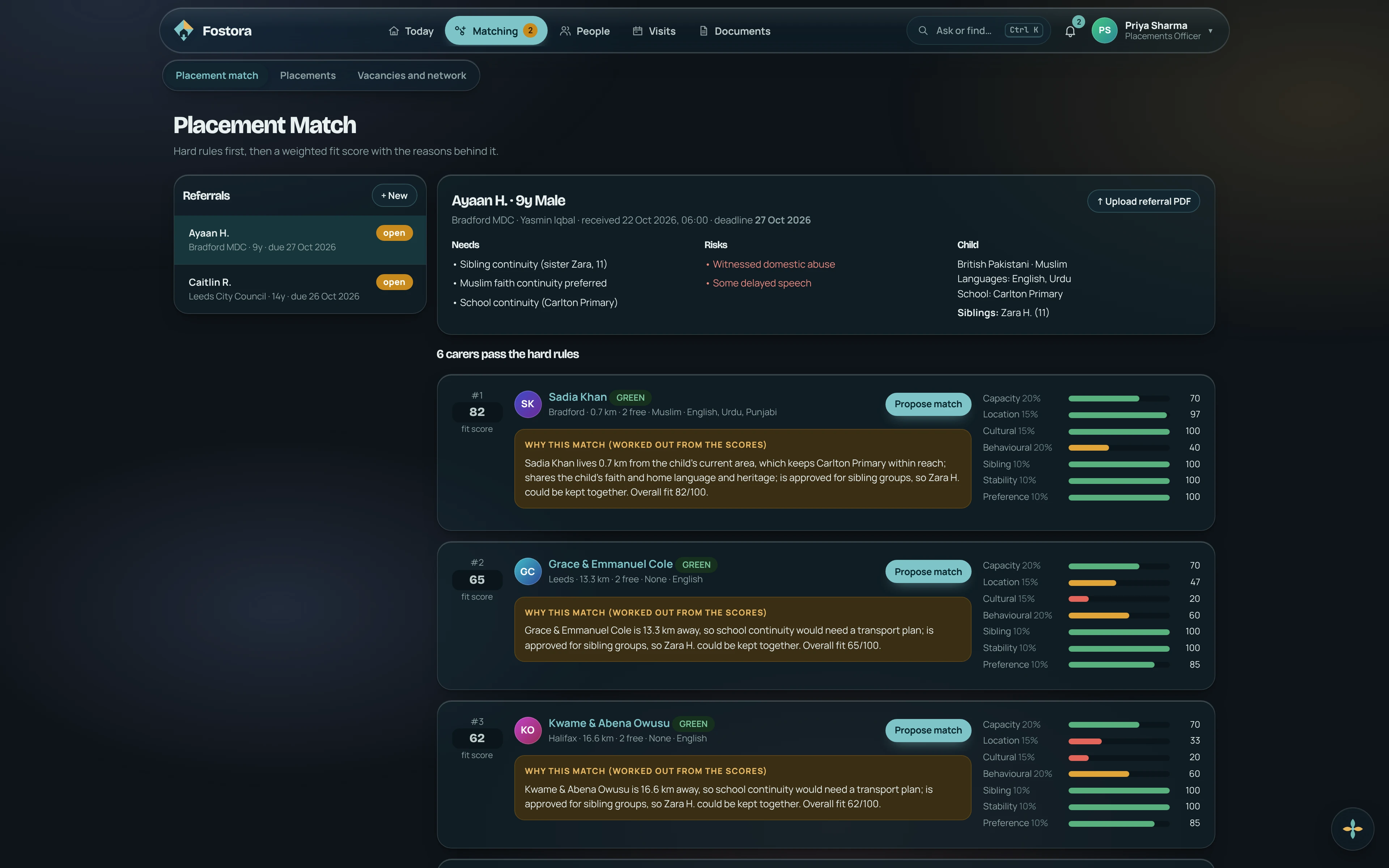Click the GC avatar for Grace & Emmanuel Cole
This screenshot has width=1389, height=868.
527,572
